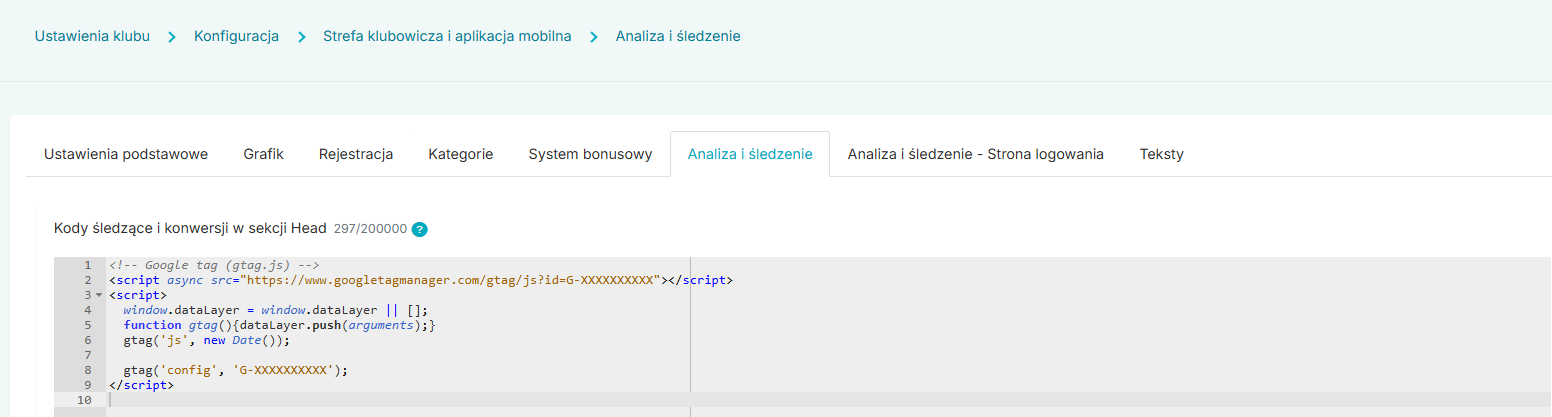Click line number 1 in the editor gutter

click(88, 266)
